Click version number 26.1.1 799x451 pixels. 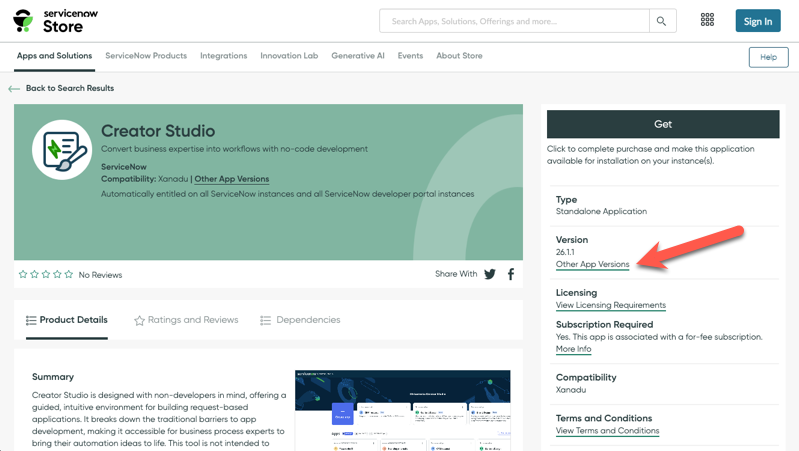click(x=565, y=252)
